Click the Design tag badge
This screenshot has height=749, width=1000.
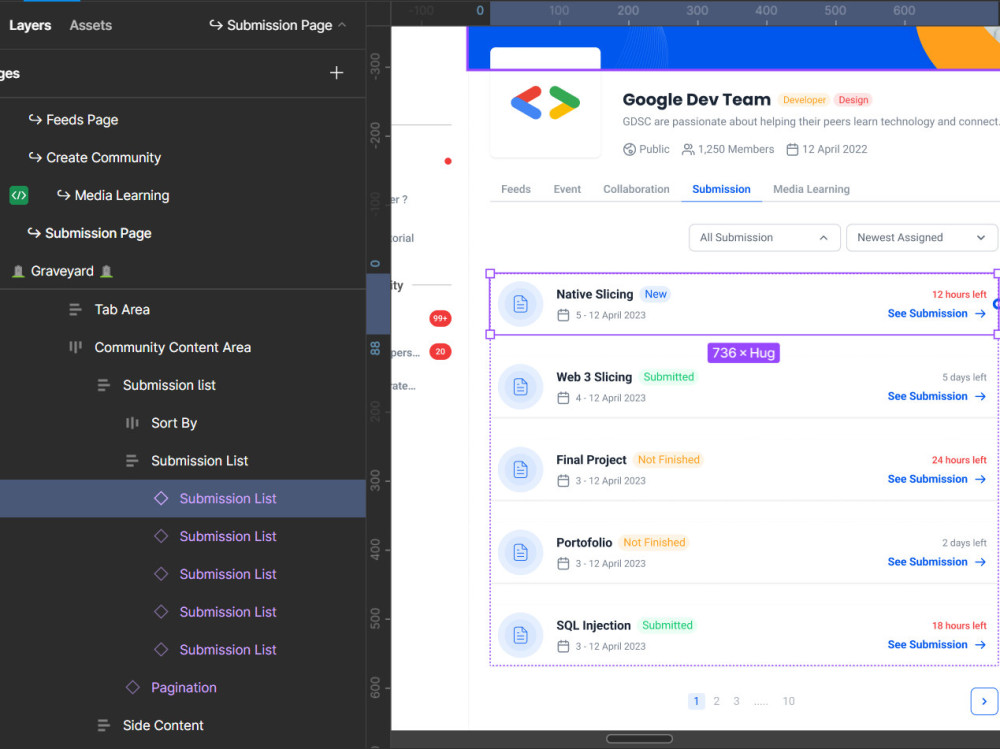853,100
